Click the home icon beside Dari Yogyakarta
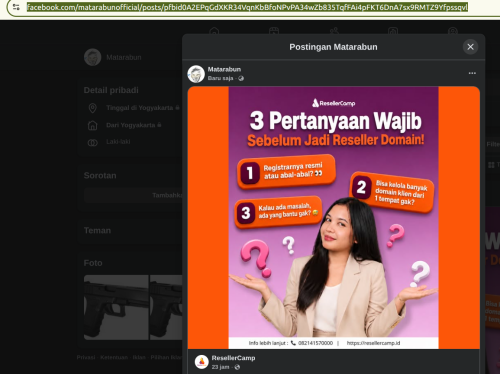Image resolution: width=500 pixels, height=374 pixels. pos(93,125)
